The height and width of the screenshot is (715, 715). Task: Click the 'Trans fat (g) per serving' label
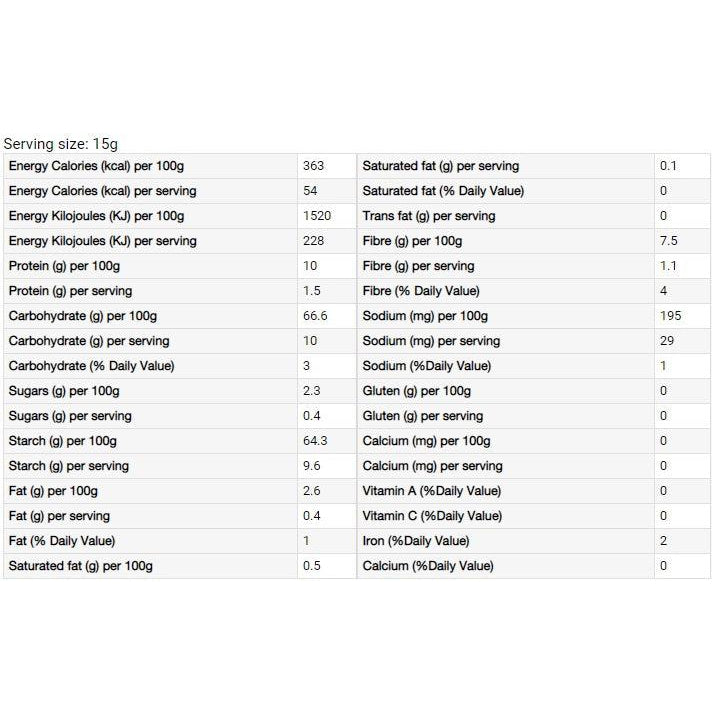[x=429, y=216]
